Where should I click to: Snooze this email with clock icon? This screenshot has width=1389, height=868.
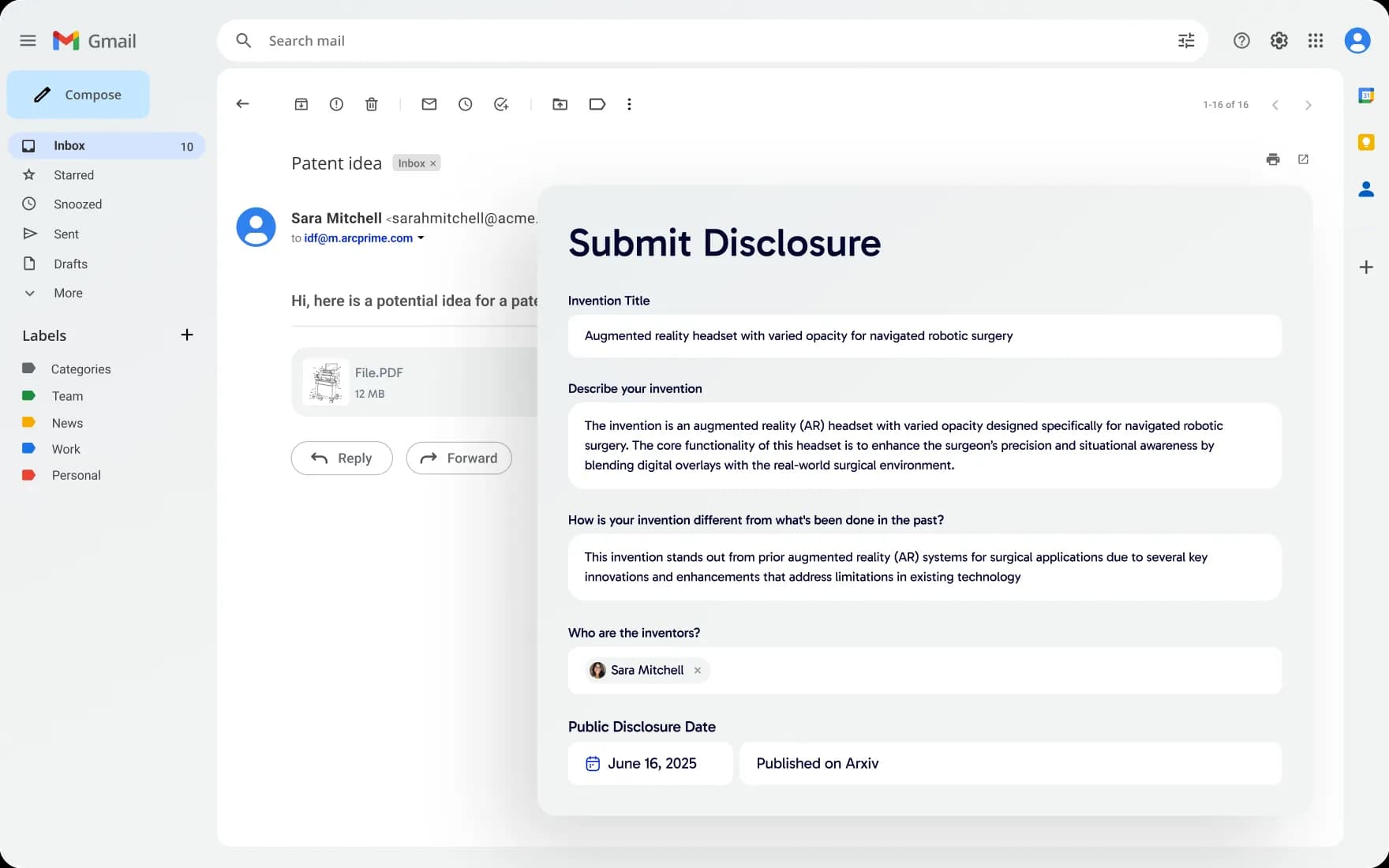coord(466,104)
